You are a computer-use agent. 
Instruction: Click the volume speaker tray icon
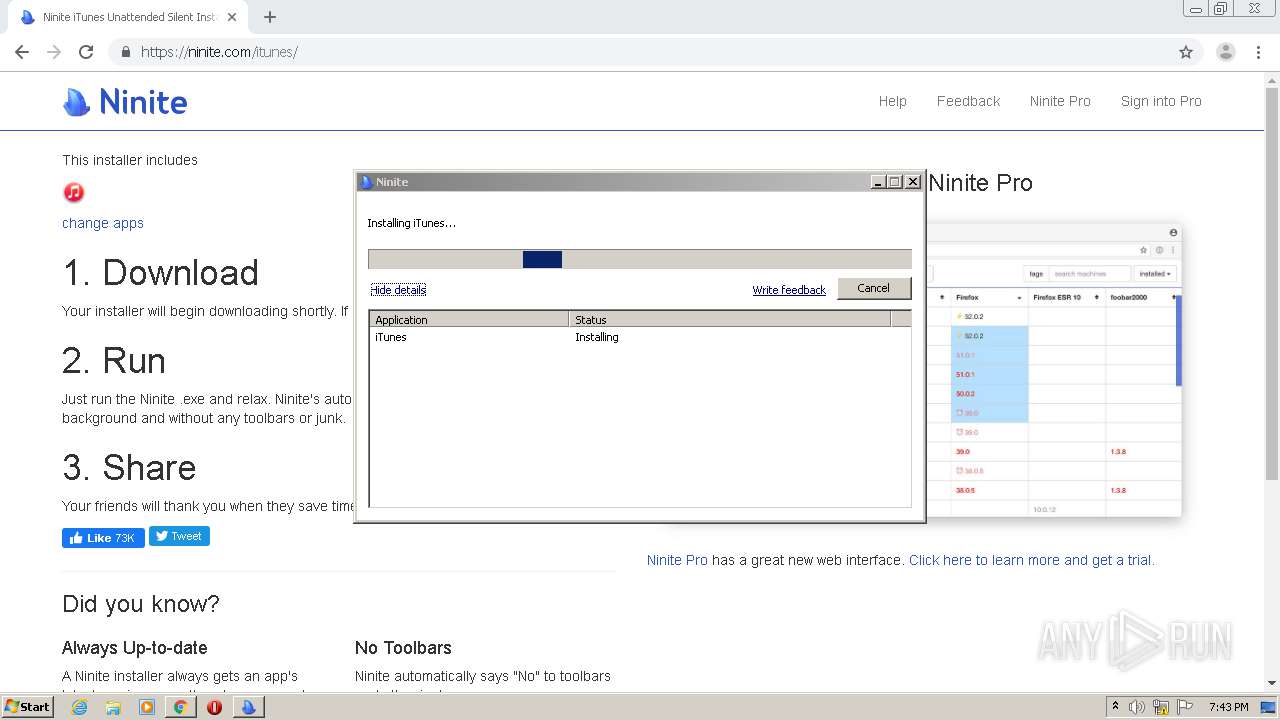click(x=1137, y=707)
